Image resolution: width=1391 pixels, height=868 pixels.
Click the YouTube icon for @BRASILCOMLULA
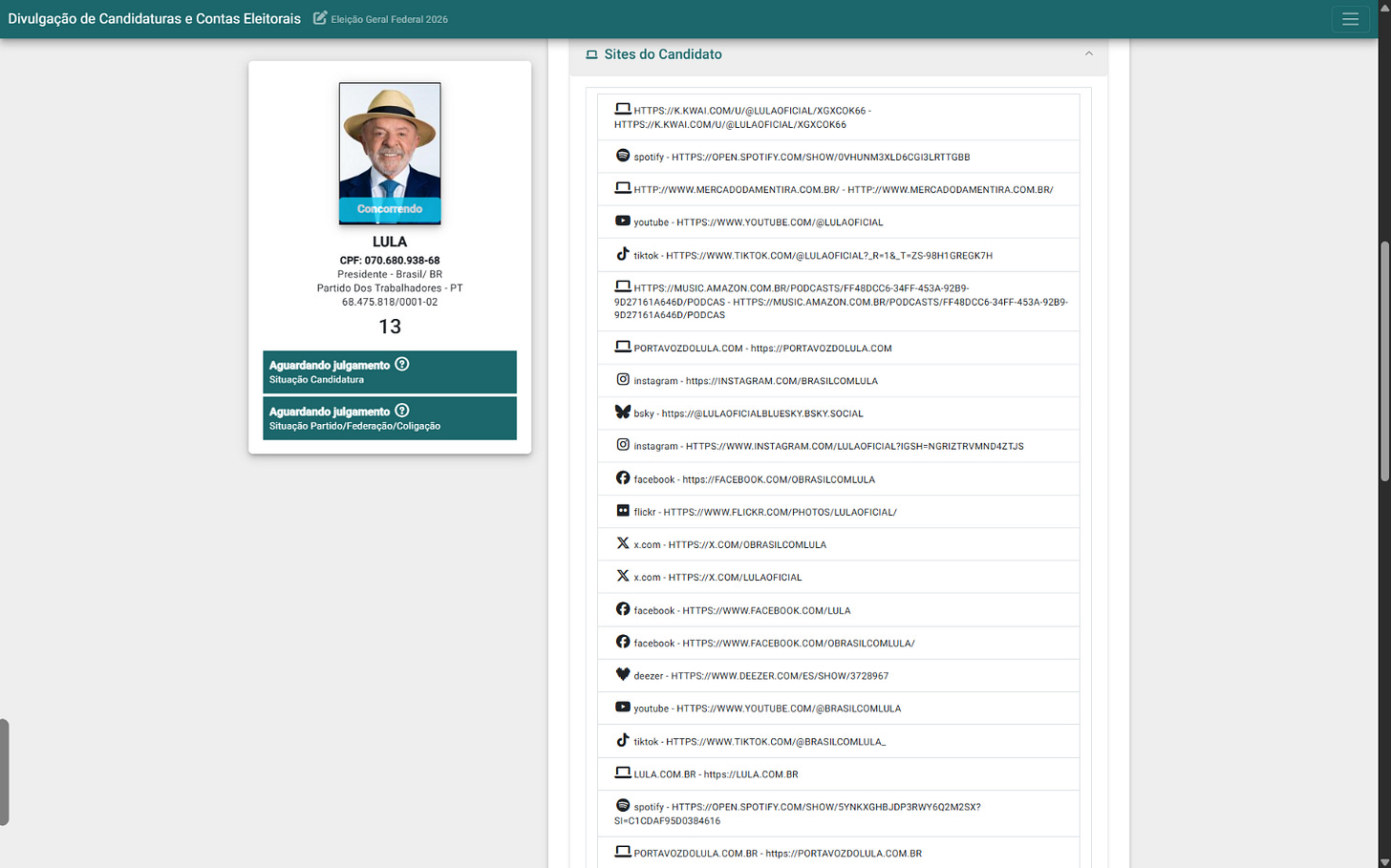pyautogui.click(x=623, y=707)
